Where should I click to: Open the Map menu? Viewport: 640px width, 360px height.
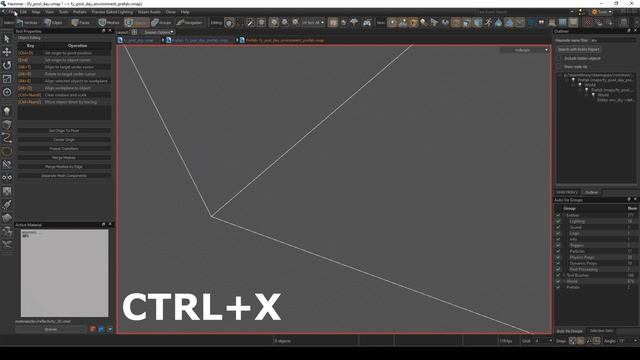click(36, 12)
